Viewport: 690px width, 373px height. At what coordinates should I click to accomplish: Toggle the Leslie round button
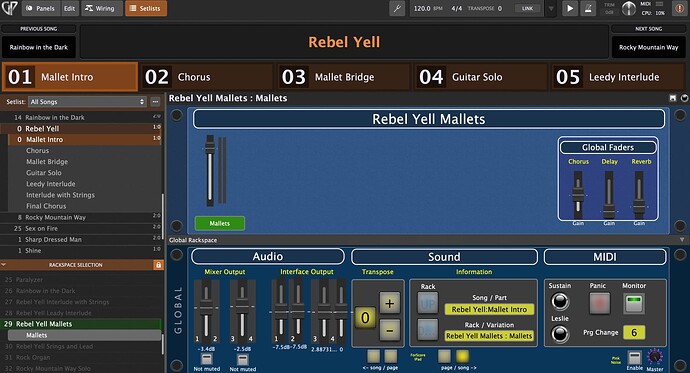click(x=560, y=334)
